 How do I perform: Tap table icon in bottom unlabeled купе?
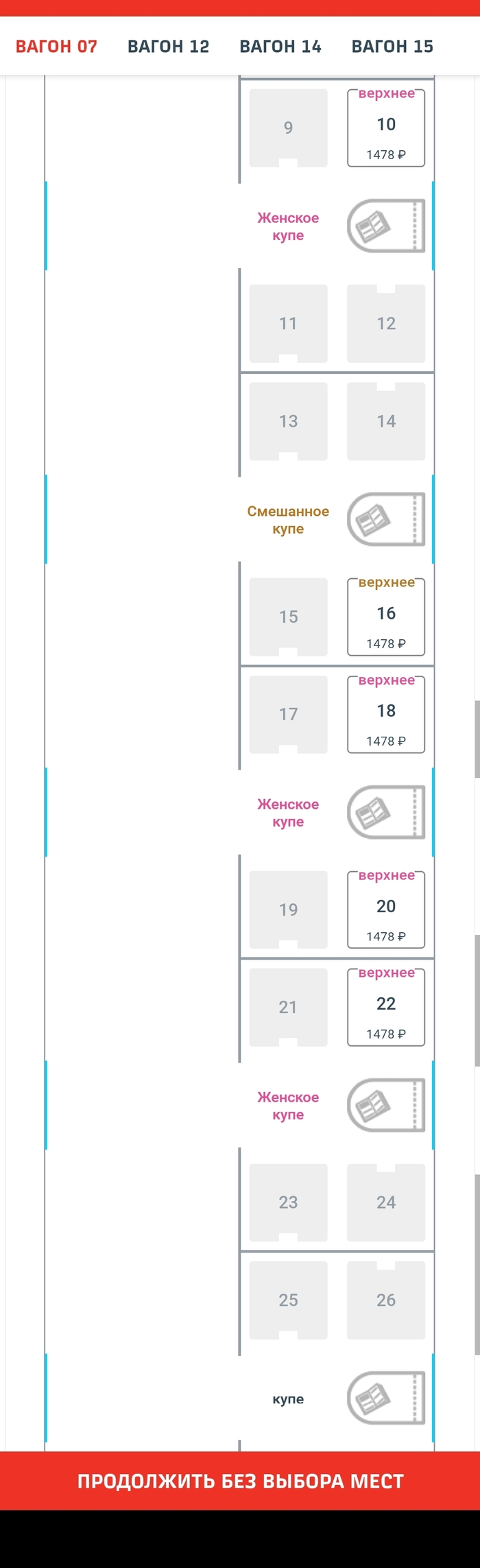pyautogui.click(x=386, y=1398)
